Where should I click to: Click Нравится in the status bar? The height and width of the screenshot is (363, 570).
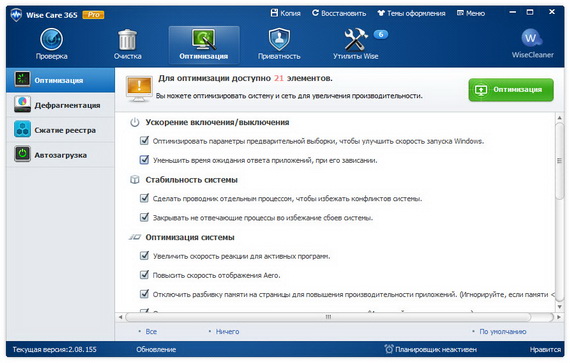coord(545,350)
